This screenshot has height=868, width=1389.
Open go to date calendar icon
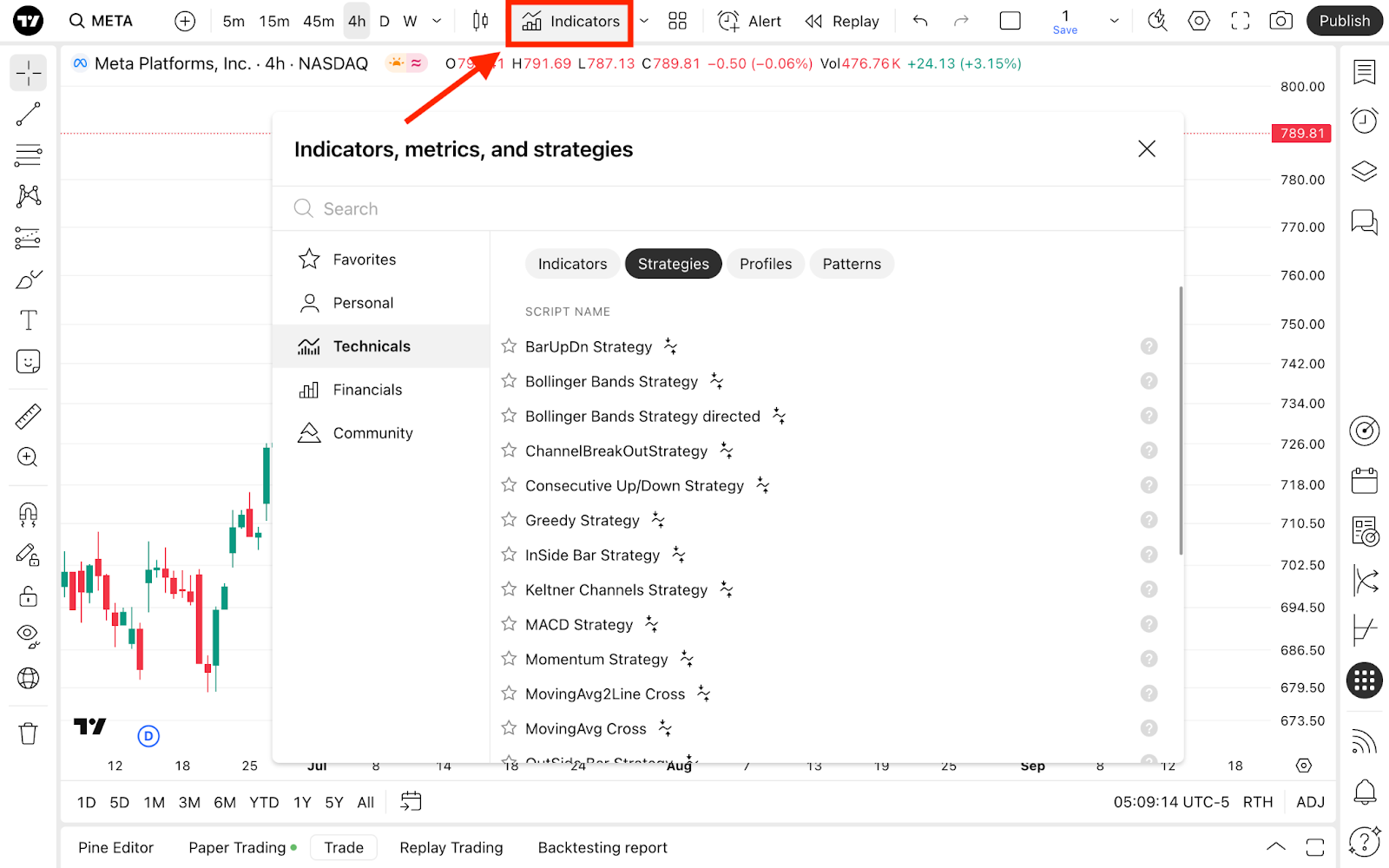tap(411, 802)
